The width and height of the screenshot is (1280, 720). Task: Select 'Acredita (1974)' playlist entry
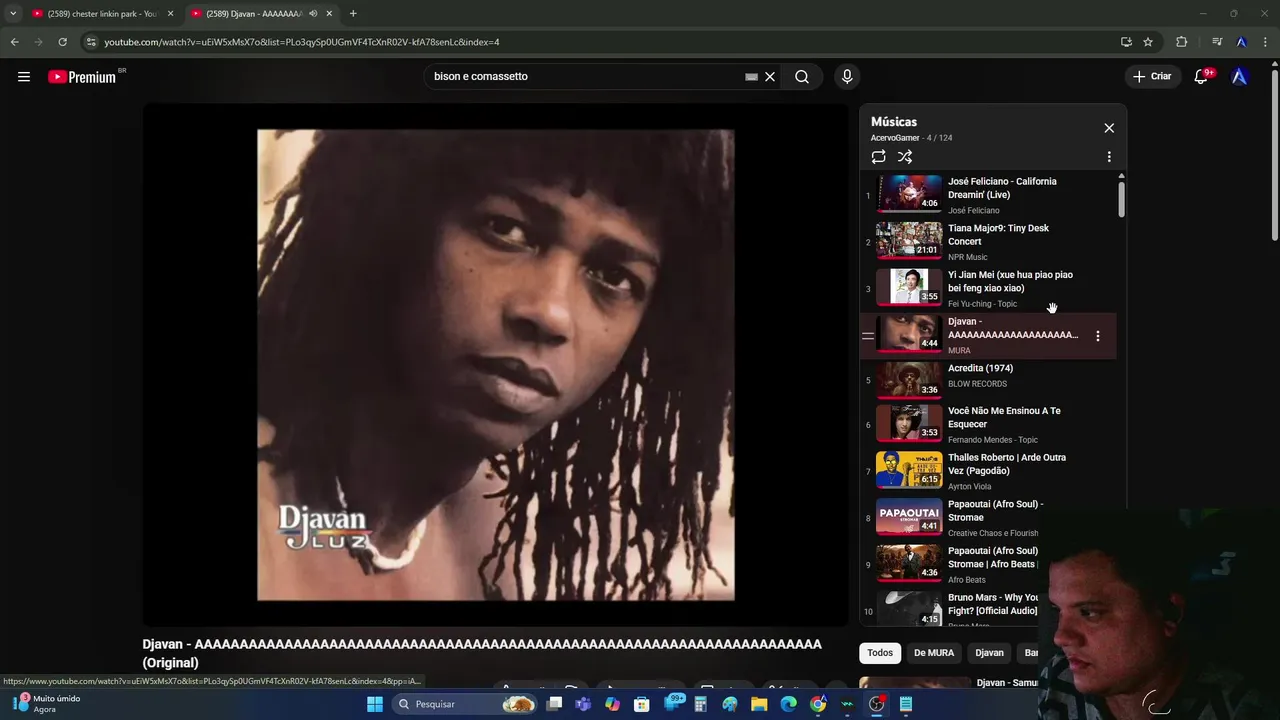click(x=988, y=382)
